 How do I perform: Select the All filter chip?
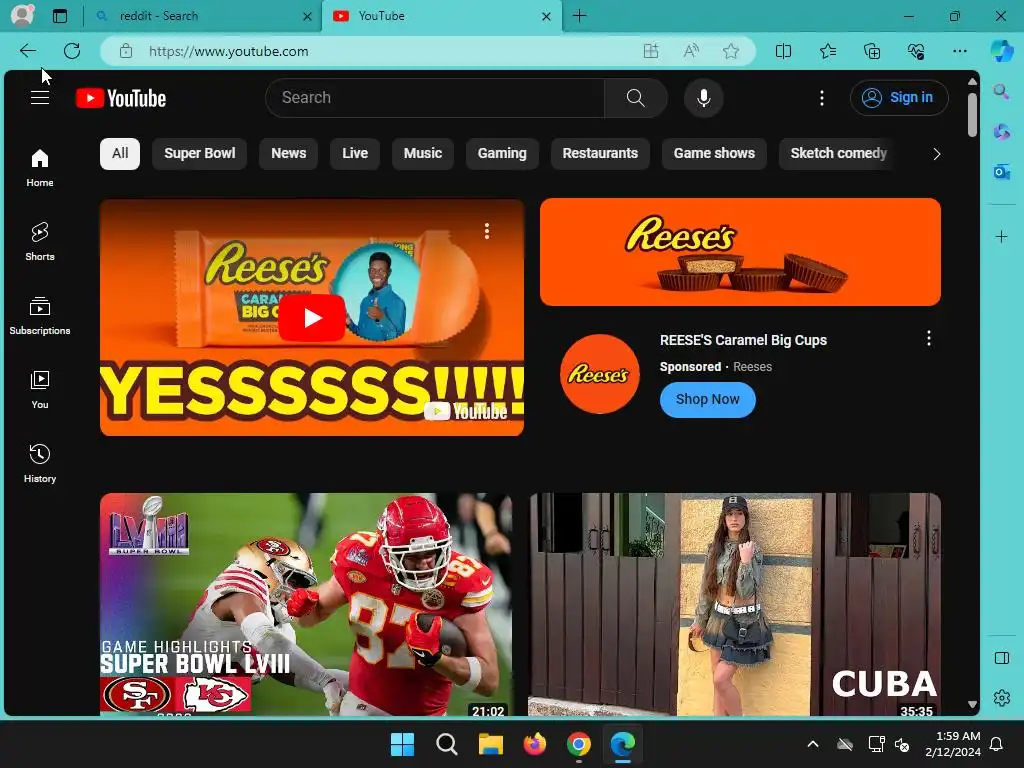point(120,153)
